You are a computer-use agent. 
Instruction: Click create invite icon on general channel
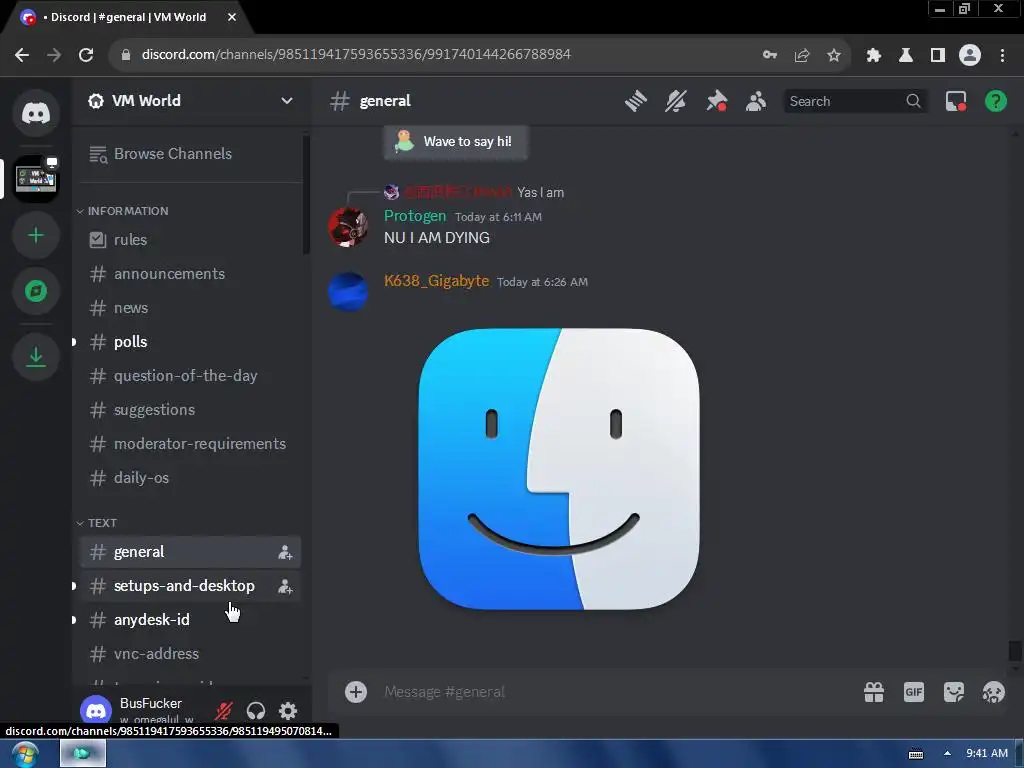(x=285, y=552)
